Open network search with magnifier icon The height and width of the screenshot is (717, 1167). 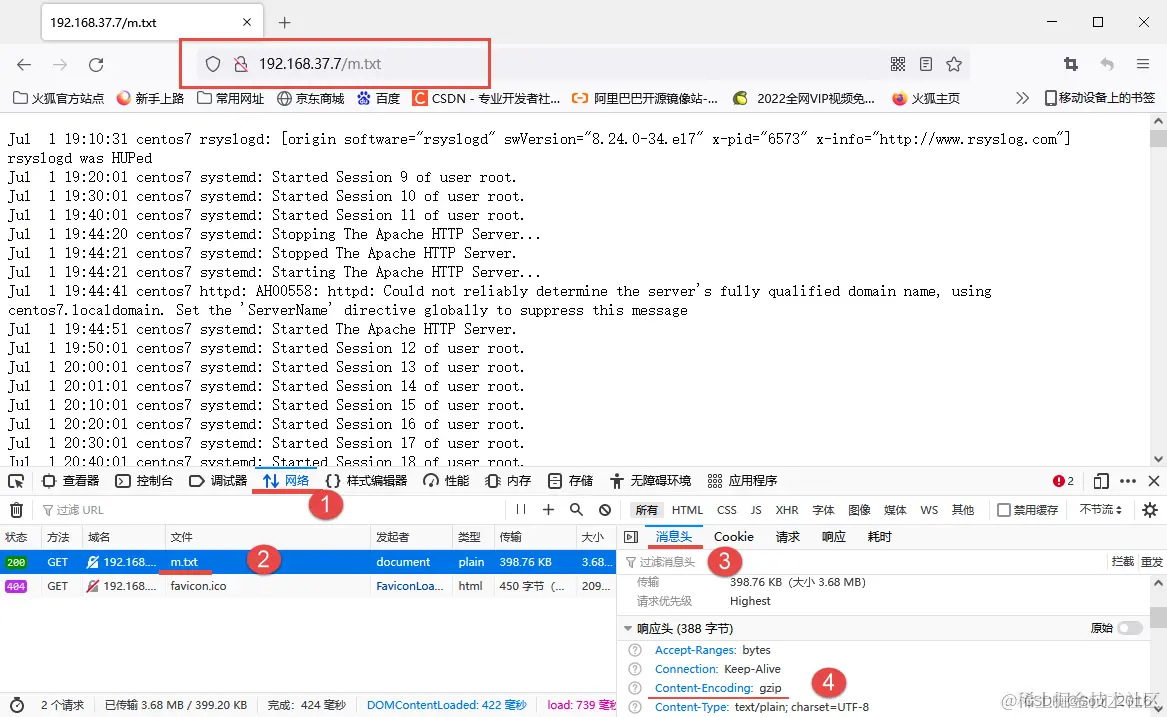tap(576, 509)
